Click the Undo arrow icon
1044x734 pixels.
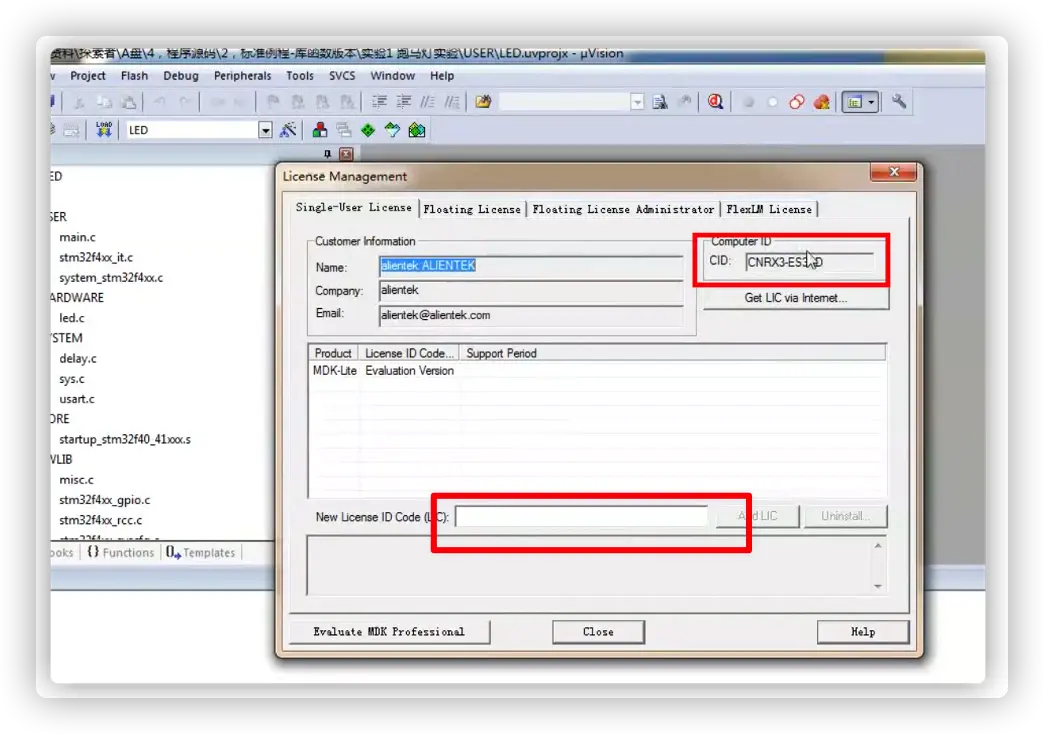point(160,102)
